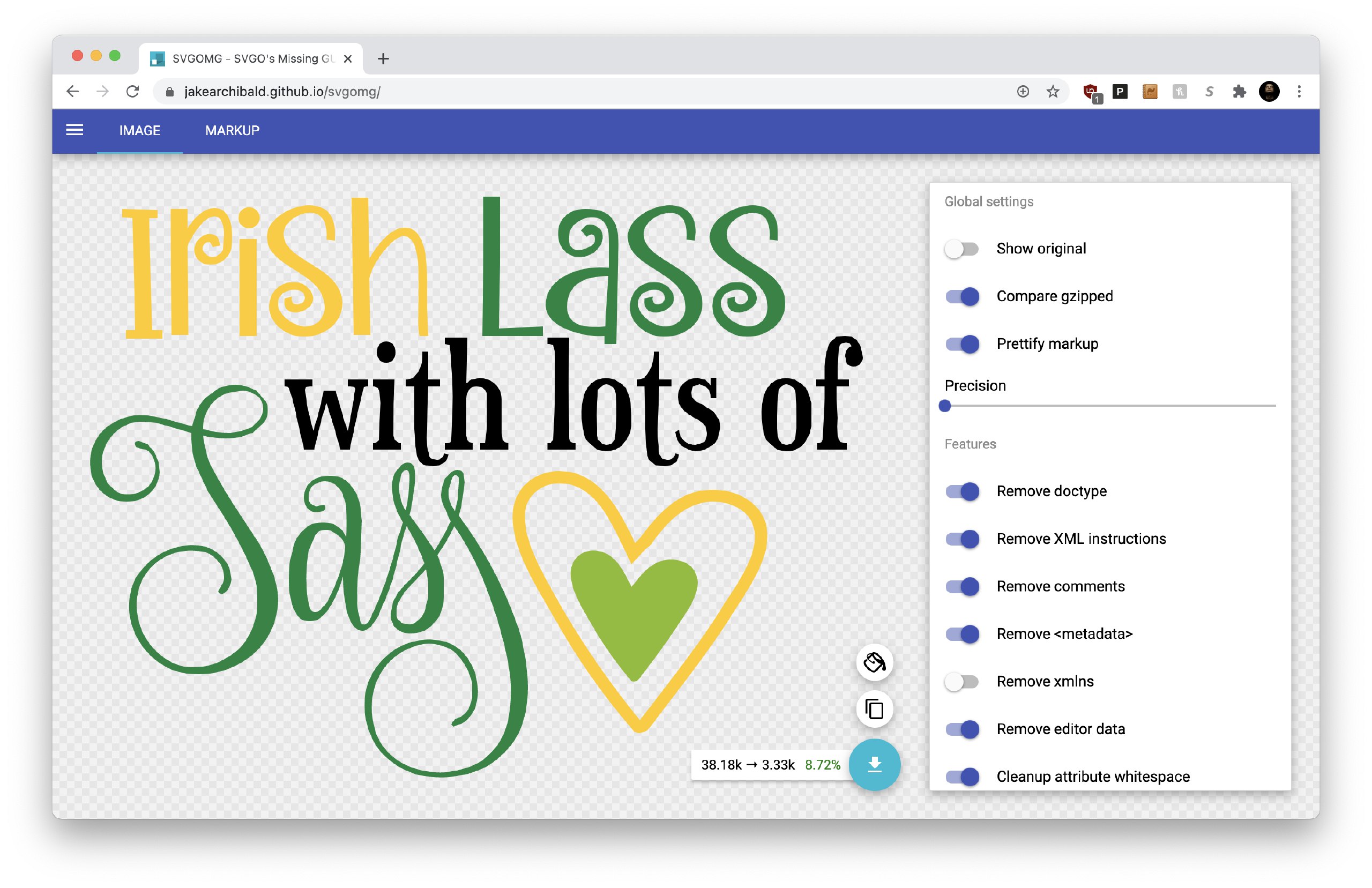Open a new browser tab
1372x888 pixels.
coord(383,59)
